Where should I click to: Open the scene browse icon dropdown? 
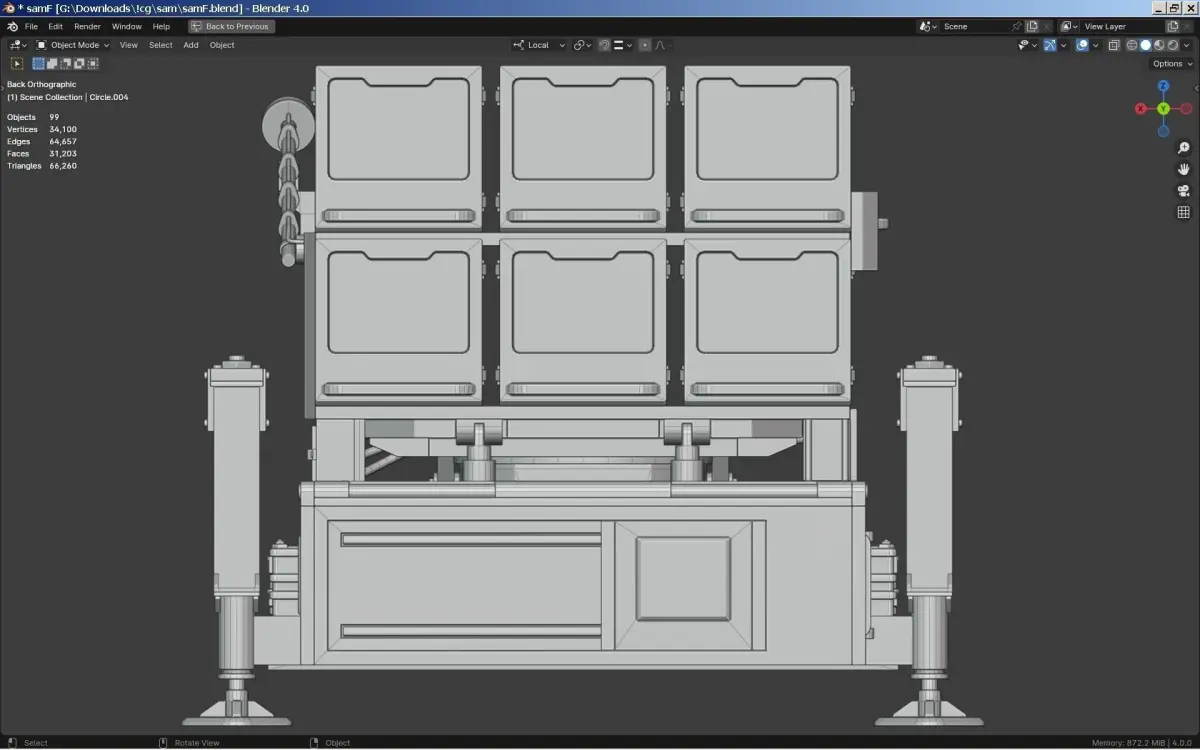928,26
